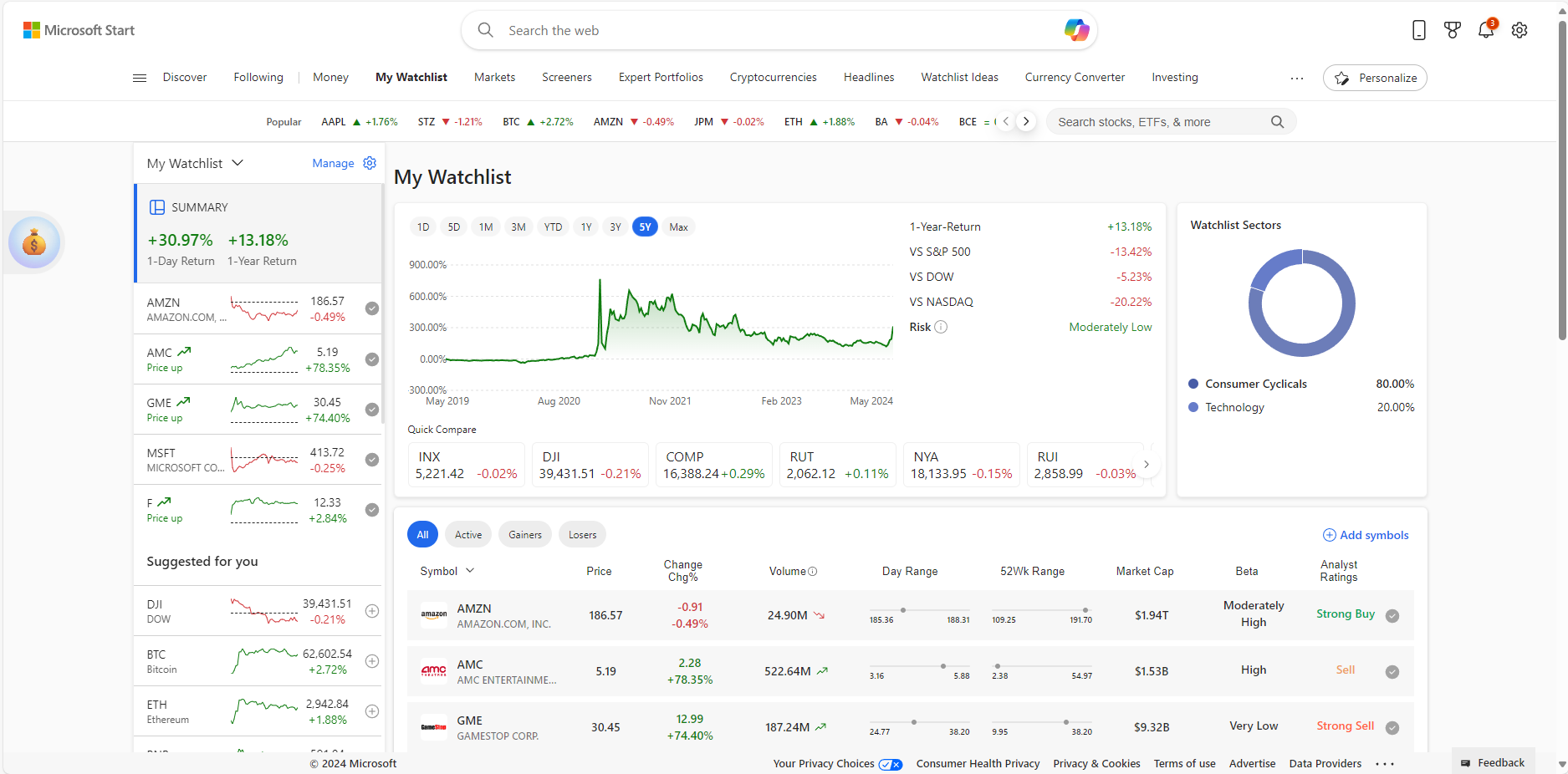Open Privacy & Cookies link
The height and width of the screenshot is (774, 1568).
click(x=1096, y=764)
